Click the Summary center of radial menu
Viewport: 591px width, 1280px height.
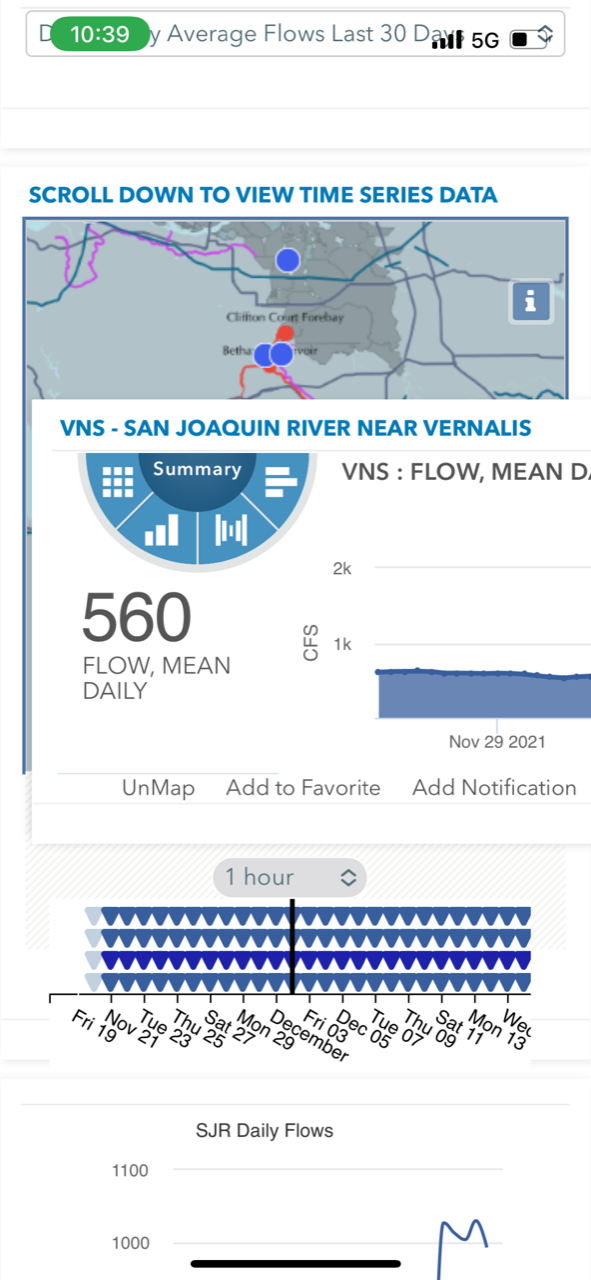click(x=197, y=471)
